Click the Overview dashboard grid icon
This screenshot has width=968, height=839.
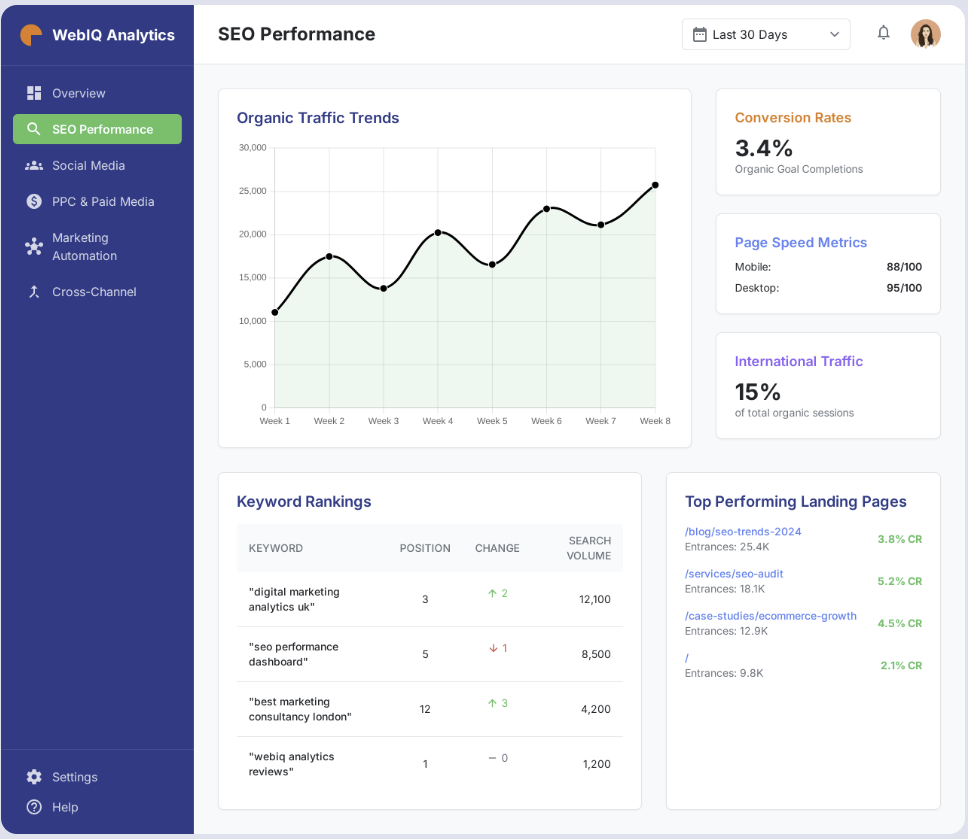coord(34,93)
